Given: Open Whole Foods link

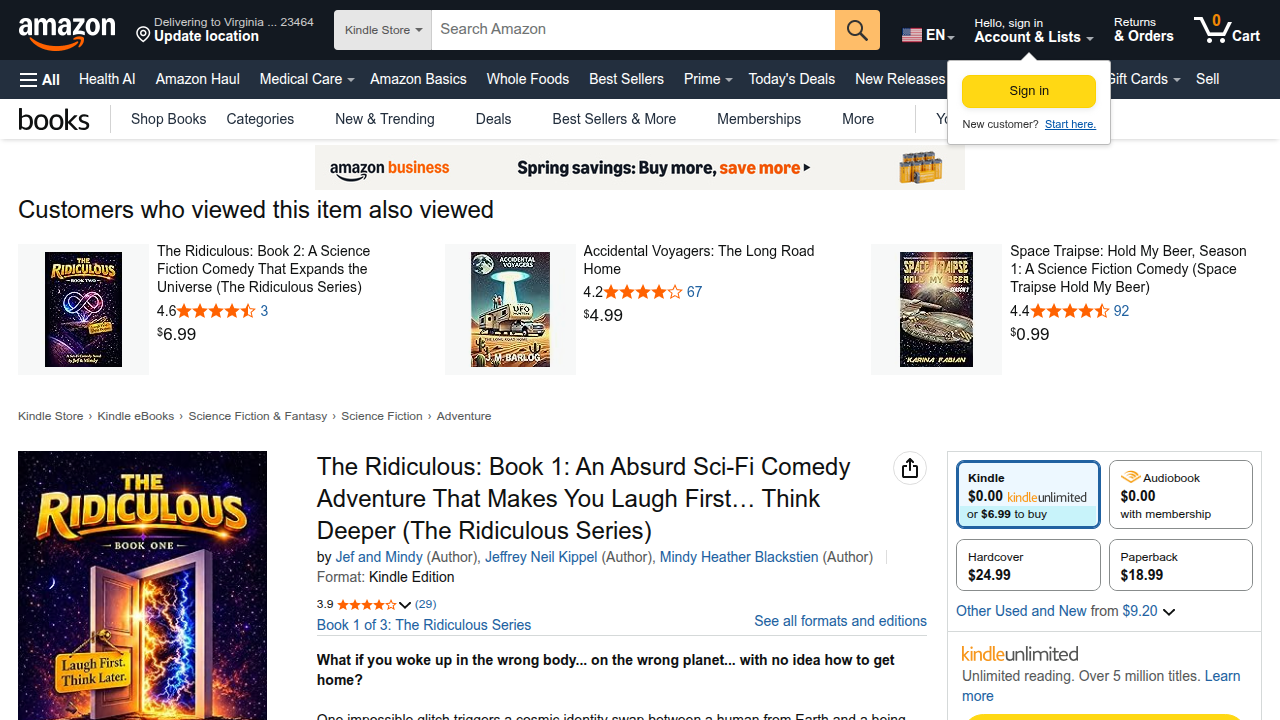Looking at the screenshot, I should [527, 79].
